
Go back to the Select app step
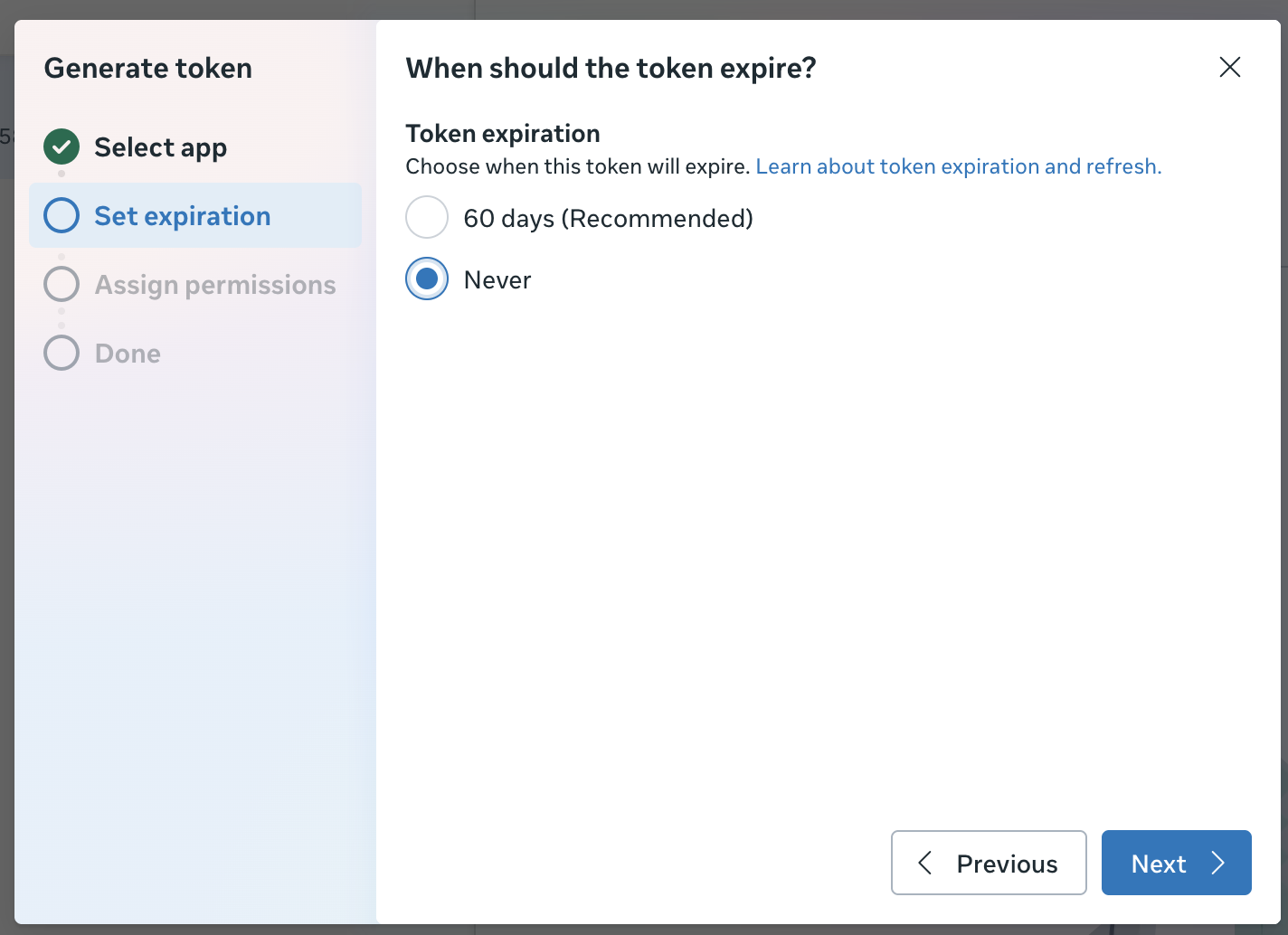click(x=160, y=147)
